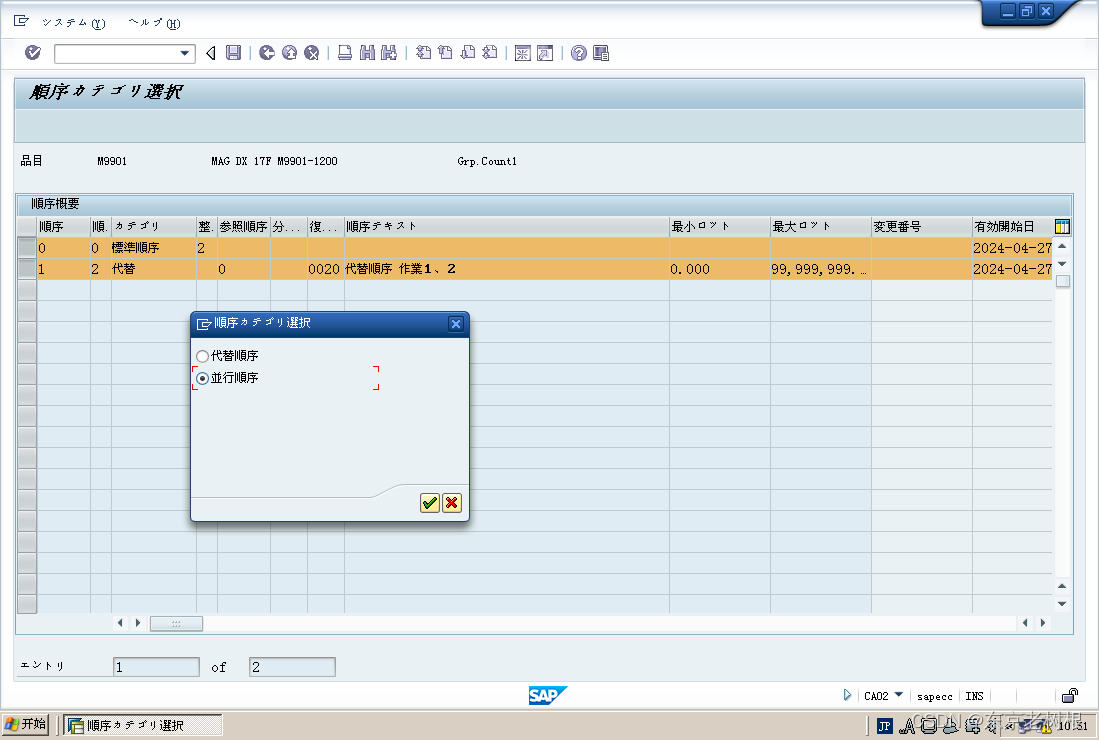Screen dimensions: 1099x740
Task: Confirm the dialog with the green checkmark
Action: pyautogui.click(x=430, y=503)
